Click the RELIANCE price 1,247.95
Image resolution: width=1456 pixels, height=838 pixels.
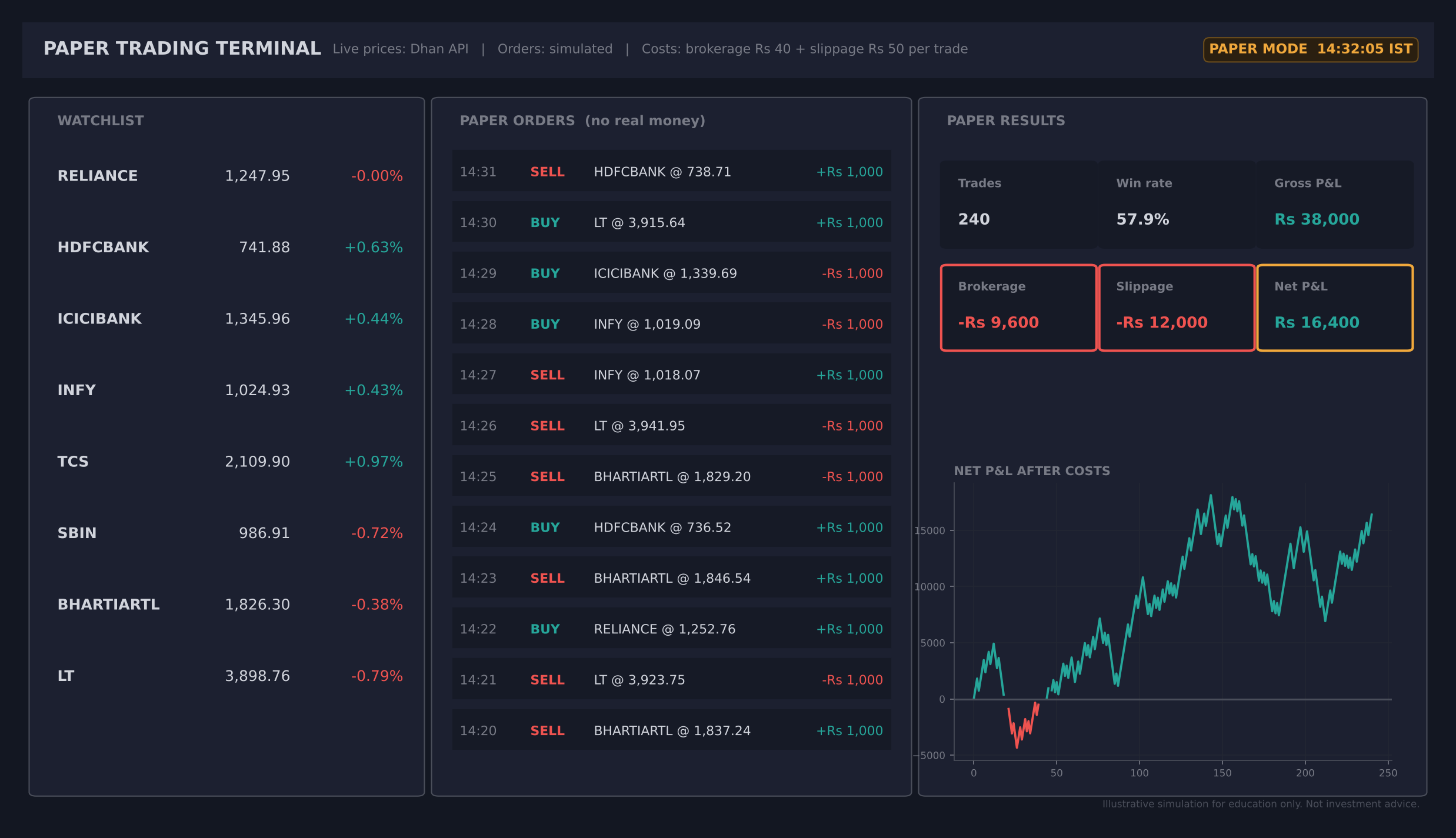click(257, 176)
